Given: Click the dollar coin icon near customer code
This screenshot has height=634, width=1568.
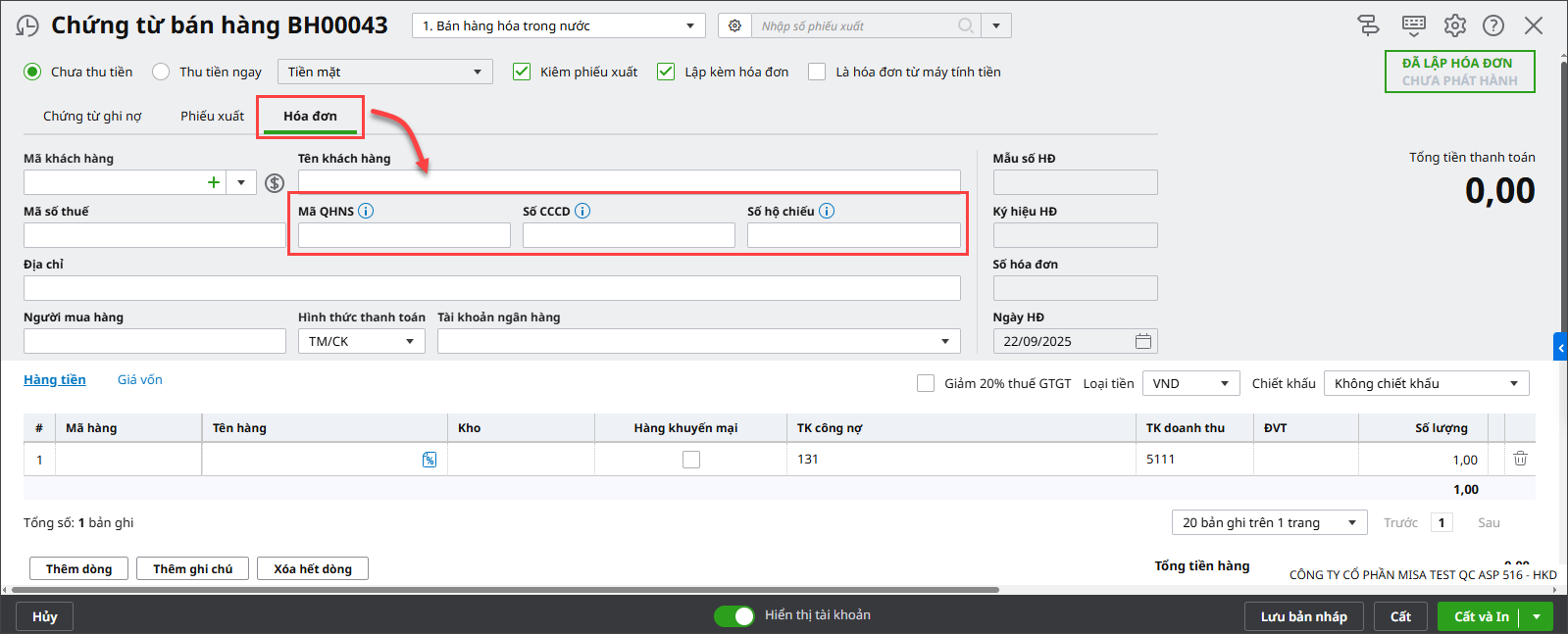Looking at the screenshot, I should click(x=275, y=183).
